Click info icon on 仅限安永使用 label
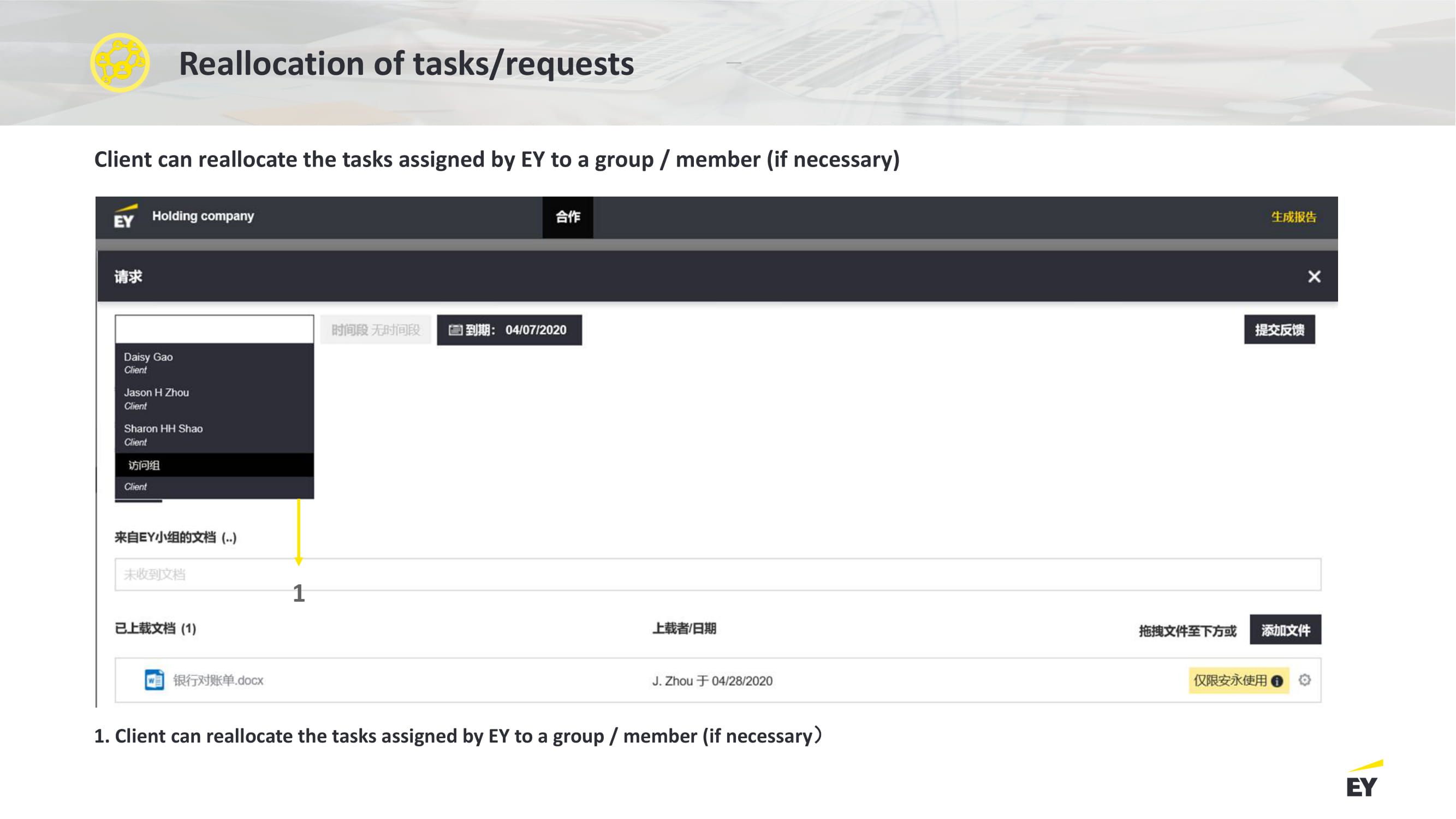Image resolution: width=1456 pixels, height=819 pixels. [x=1277, y=681]
